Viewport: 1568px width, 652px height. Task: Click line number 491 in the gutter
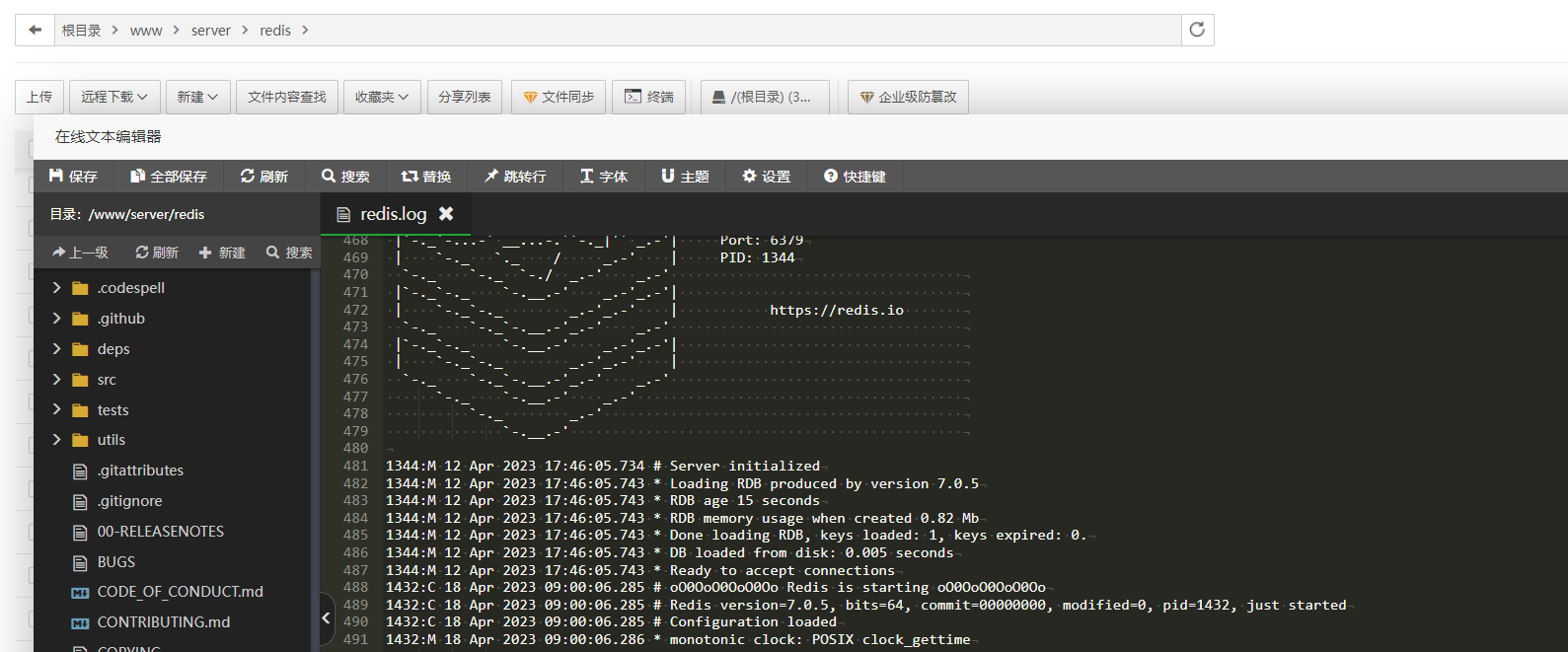click(355, 639)
